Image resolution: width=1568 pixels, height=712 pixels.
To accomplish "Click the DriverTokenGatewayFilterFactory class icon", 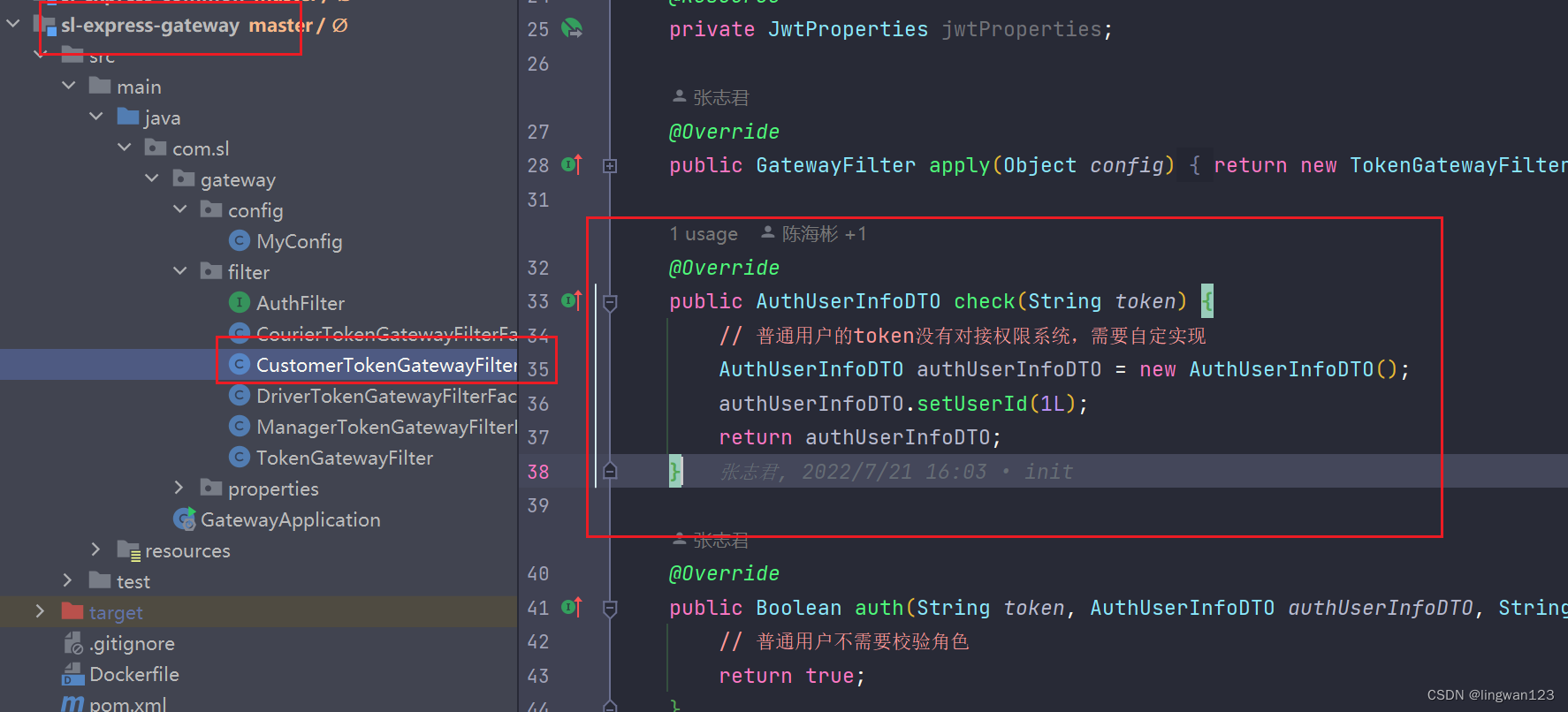I will click(x=240, y=395).
